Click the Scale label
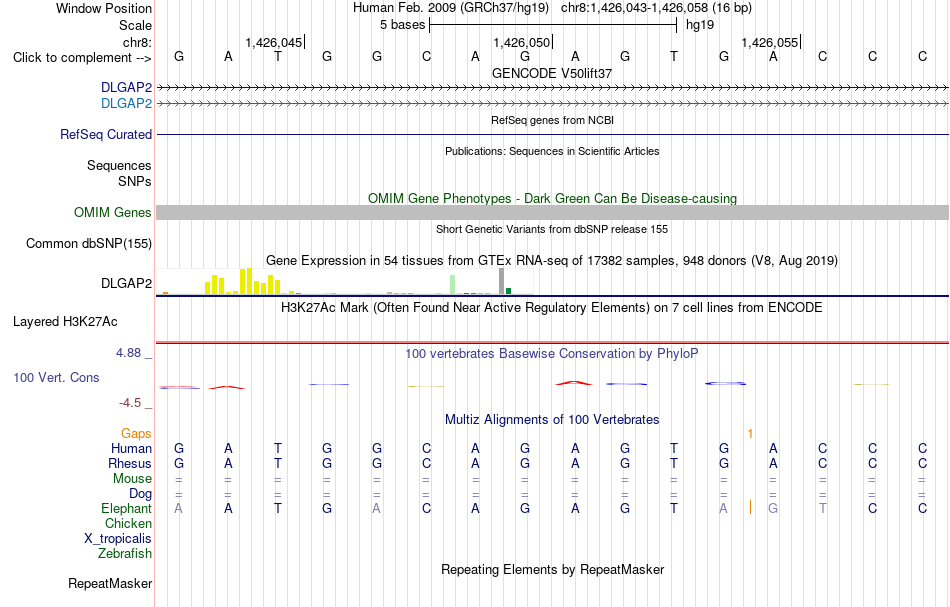This screenshot has width=950, height=607. click(135, 25)
